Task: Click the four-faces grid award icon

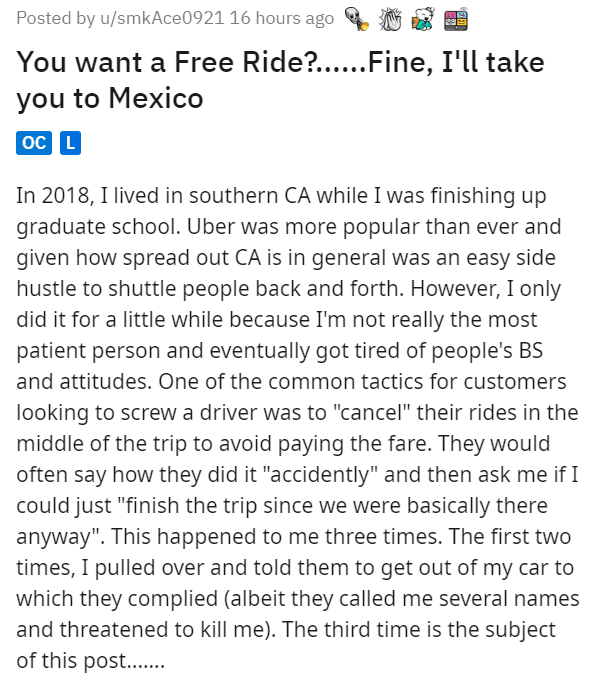Action: click(456, 20)
